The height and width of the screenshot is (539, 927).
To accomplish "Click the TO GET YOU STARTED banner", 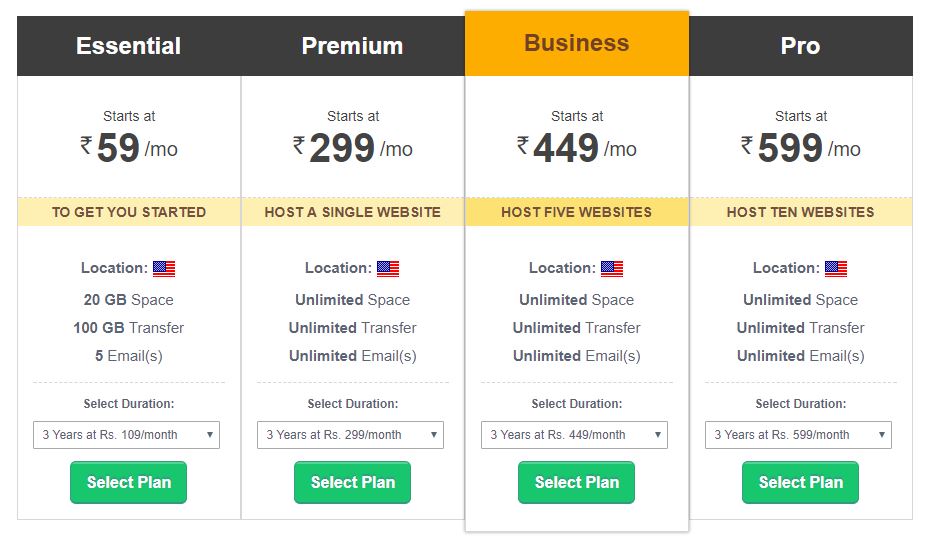I will coord(129,212).
